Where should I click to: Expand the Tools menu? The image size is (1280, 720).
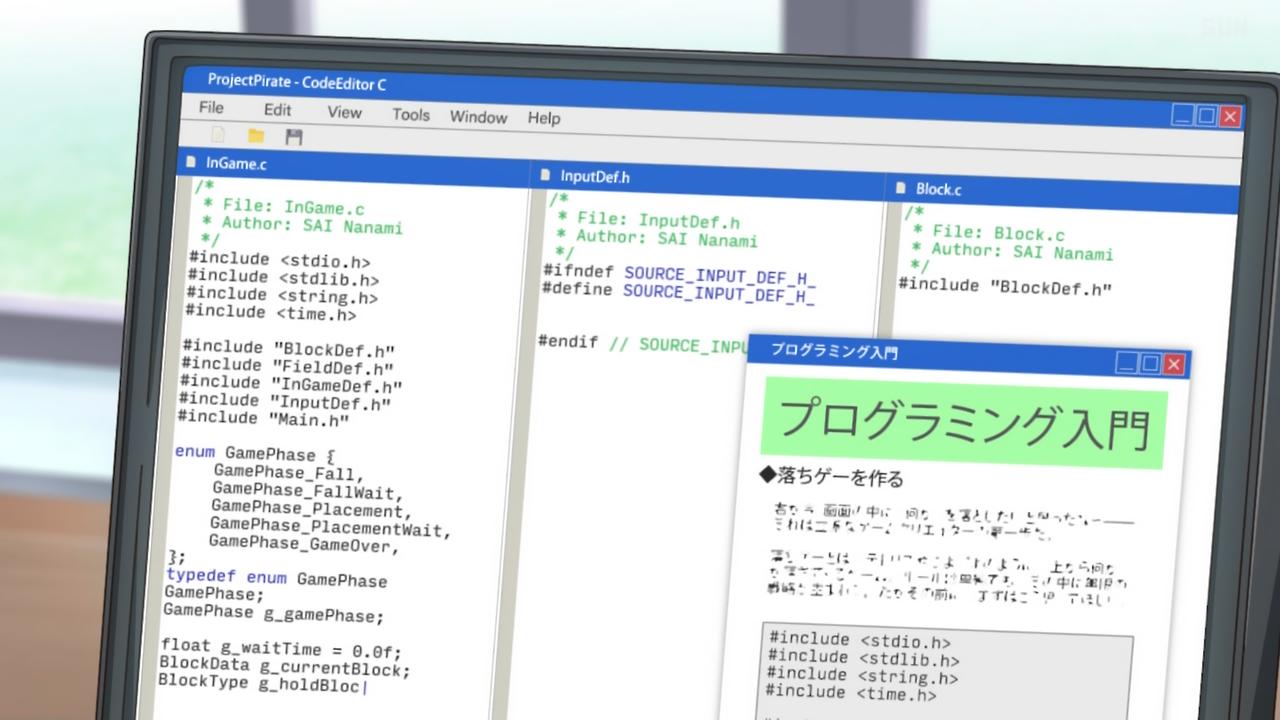[410, 115]
